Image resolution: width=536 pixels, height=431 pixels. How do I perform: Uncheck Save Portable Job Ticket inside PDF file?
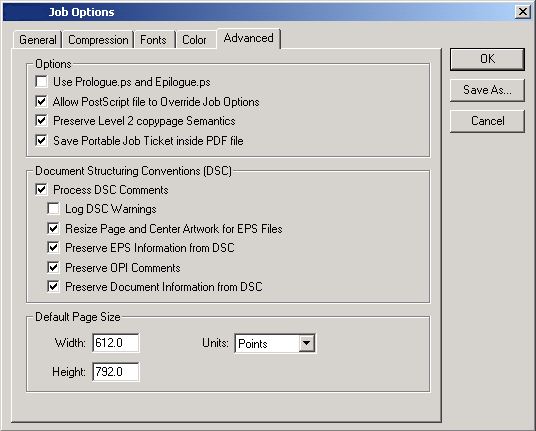pos(41,140)
